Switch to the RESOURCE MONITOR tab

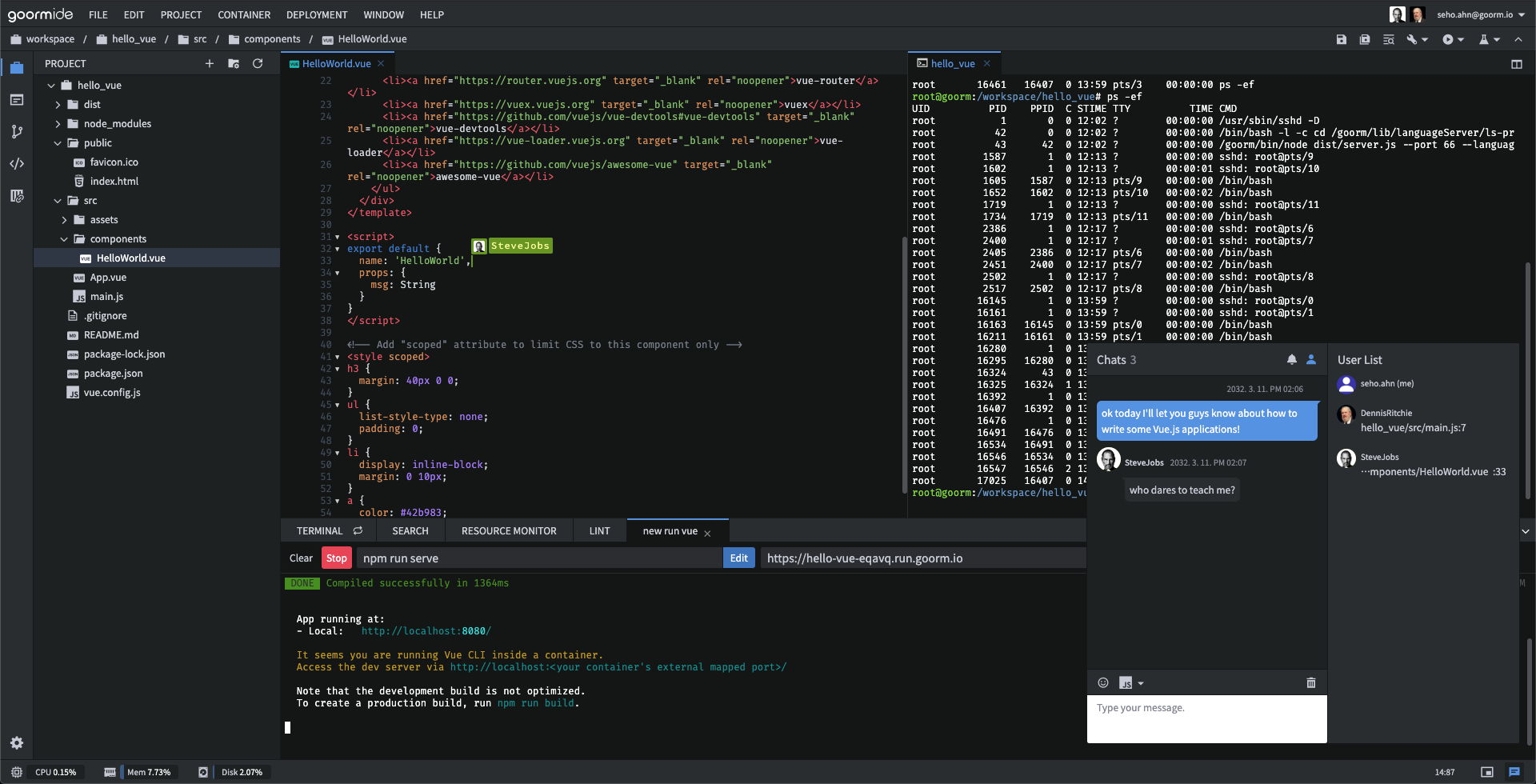pyautogui.click(x=508, y=530)
